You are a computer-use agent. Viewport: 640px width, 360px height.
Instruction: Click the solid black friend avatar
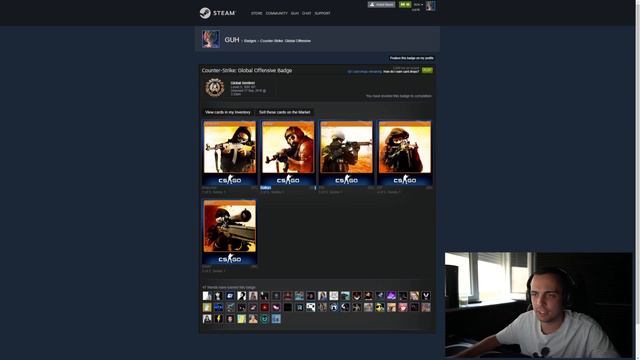click(x=288, y=307)
